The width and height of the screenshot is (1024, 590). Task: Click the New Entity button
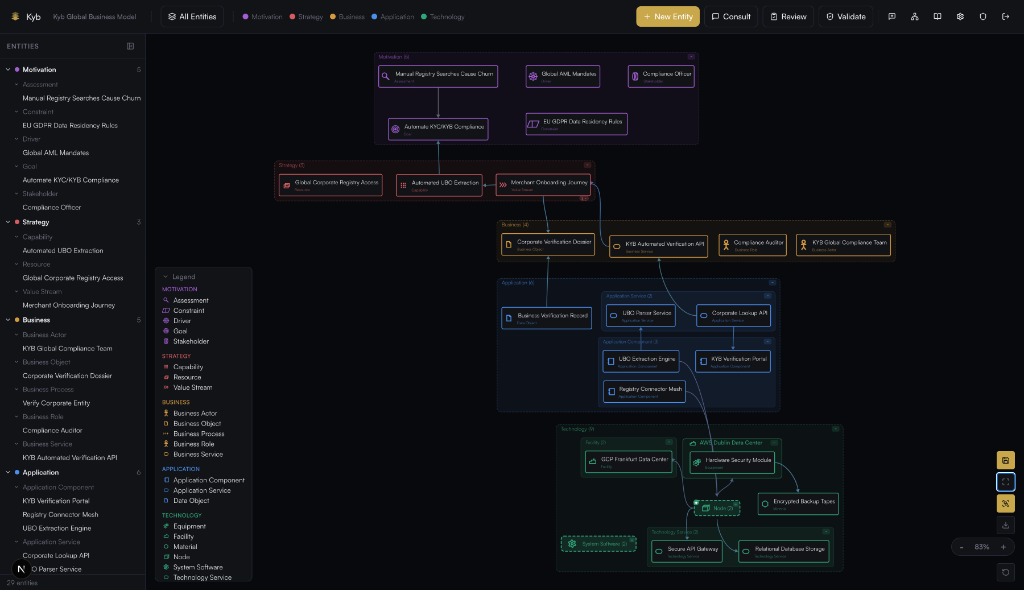tap(667, 16)
